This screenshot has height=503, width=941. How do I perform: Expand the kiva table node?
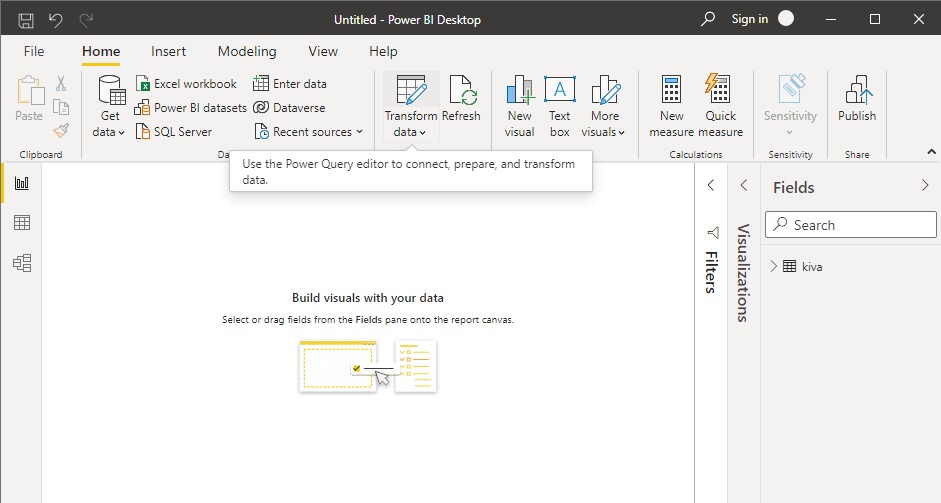pos(774,267)
